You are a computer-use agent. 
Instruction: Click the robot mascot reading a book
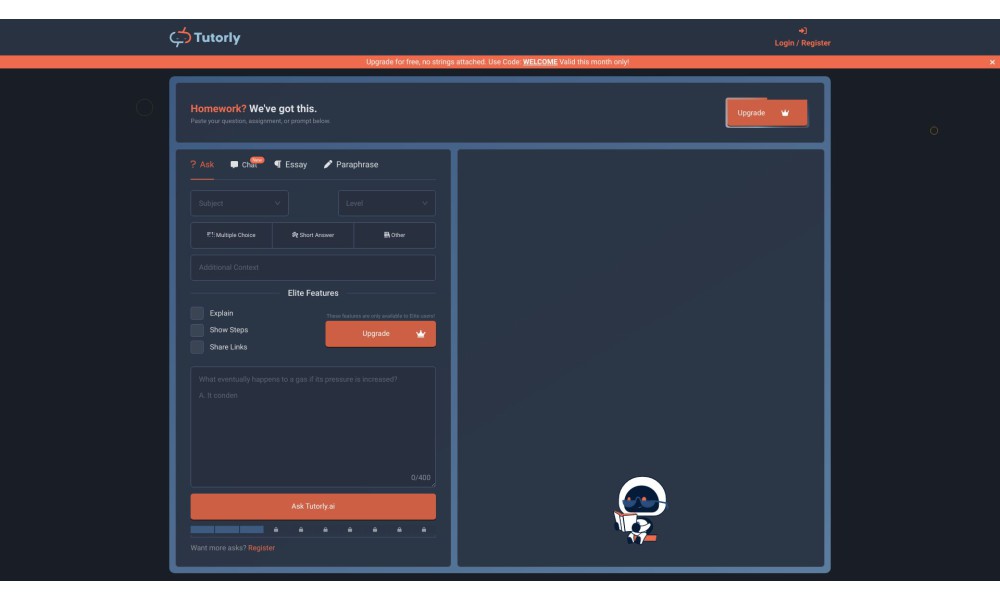click(x=640, y=509)
